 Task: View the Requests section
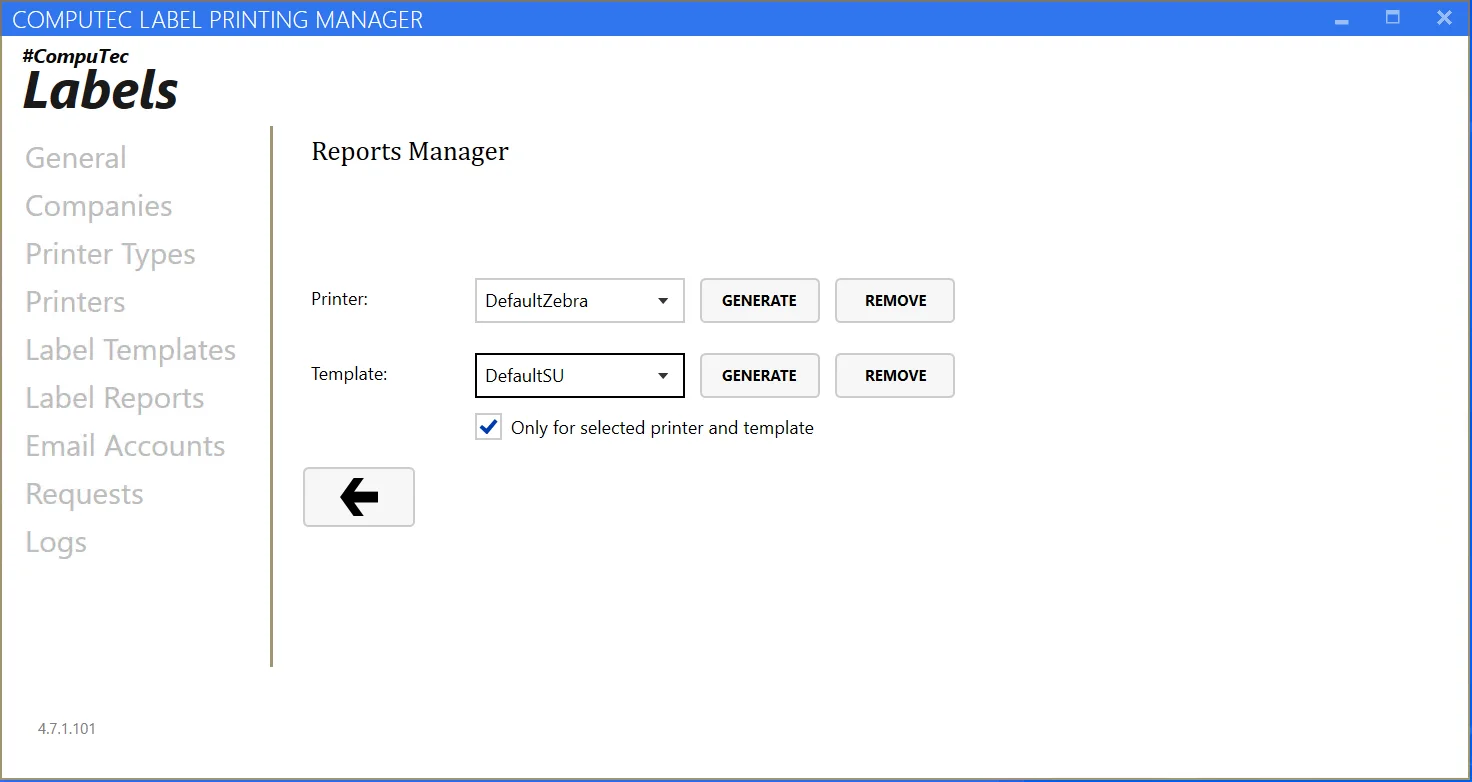click(x=84, y=493)
